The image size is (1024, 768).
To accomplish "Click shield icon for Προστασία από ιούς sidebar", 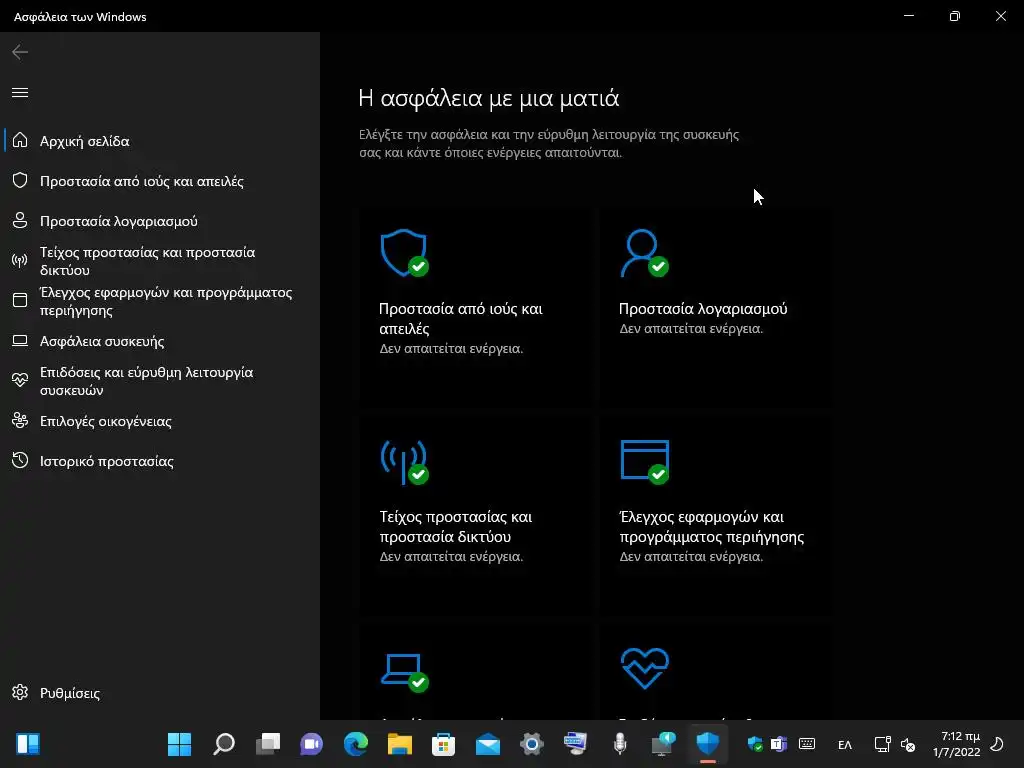I will 20,180.
